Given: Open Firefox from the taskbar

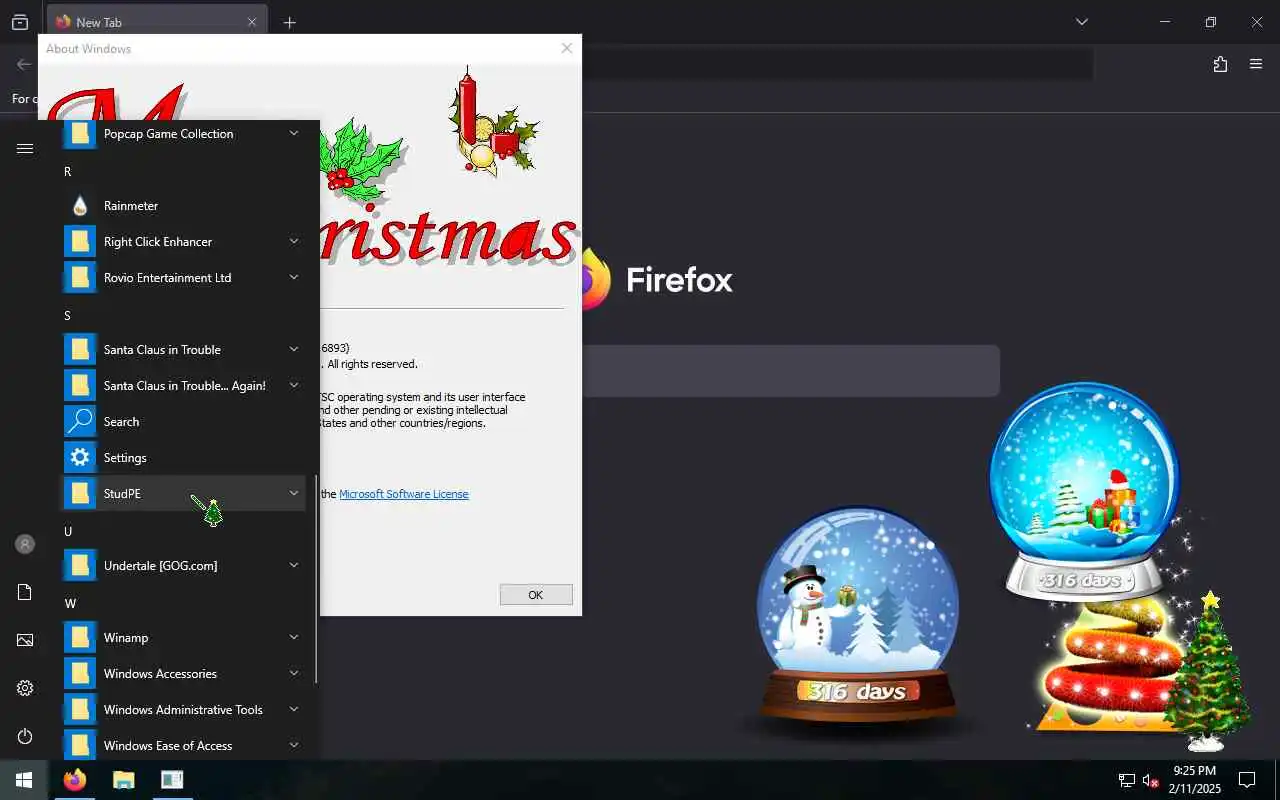Looking at the screenshot, I should [75, 780].
